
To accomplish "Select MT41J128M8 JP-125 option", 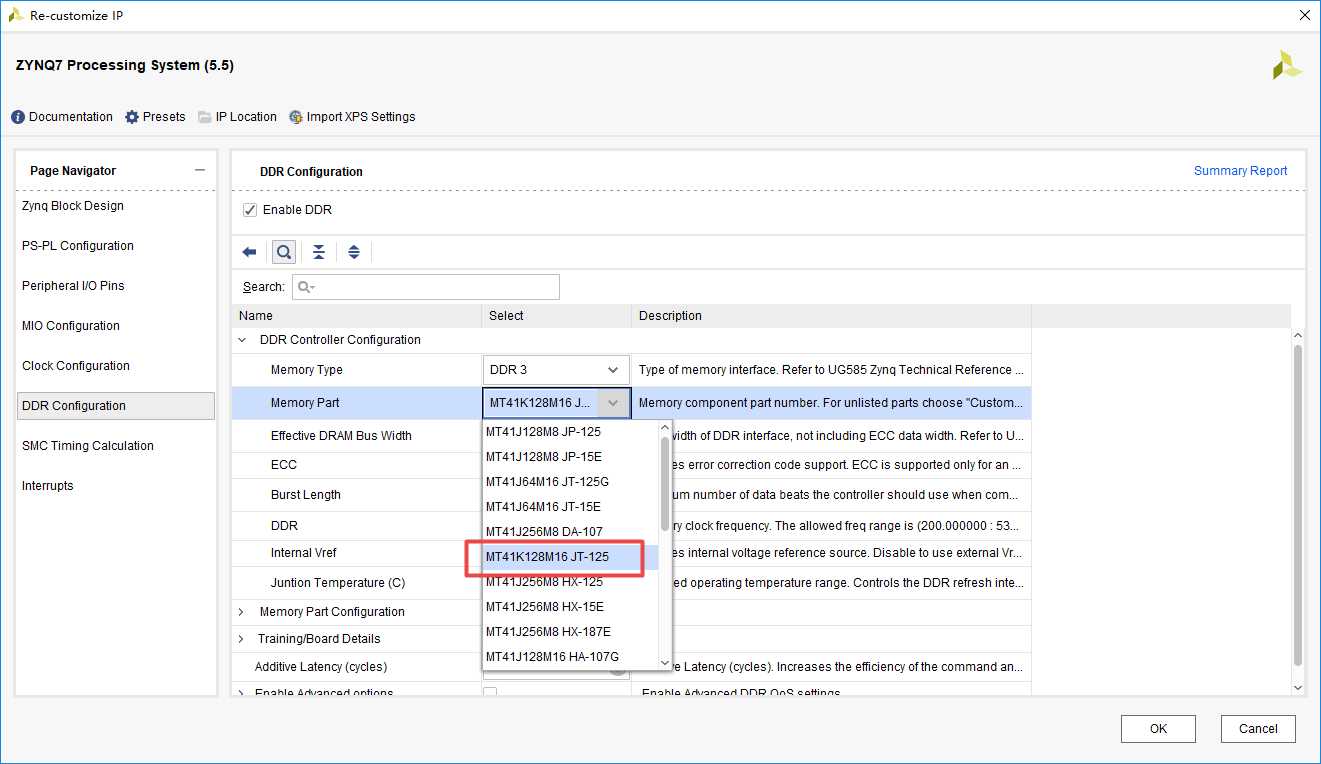I will tap(570, 432).
